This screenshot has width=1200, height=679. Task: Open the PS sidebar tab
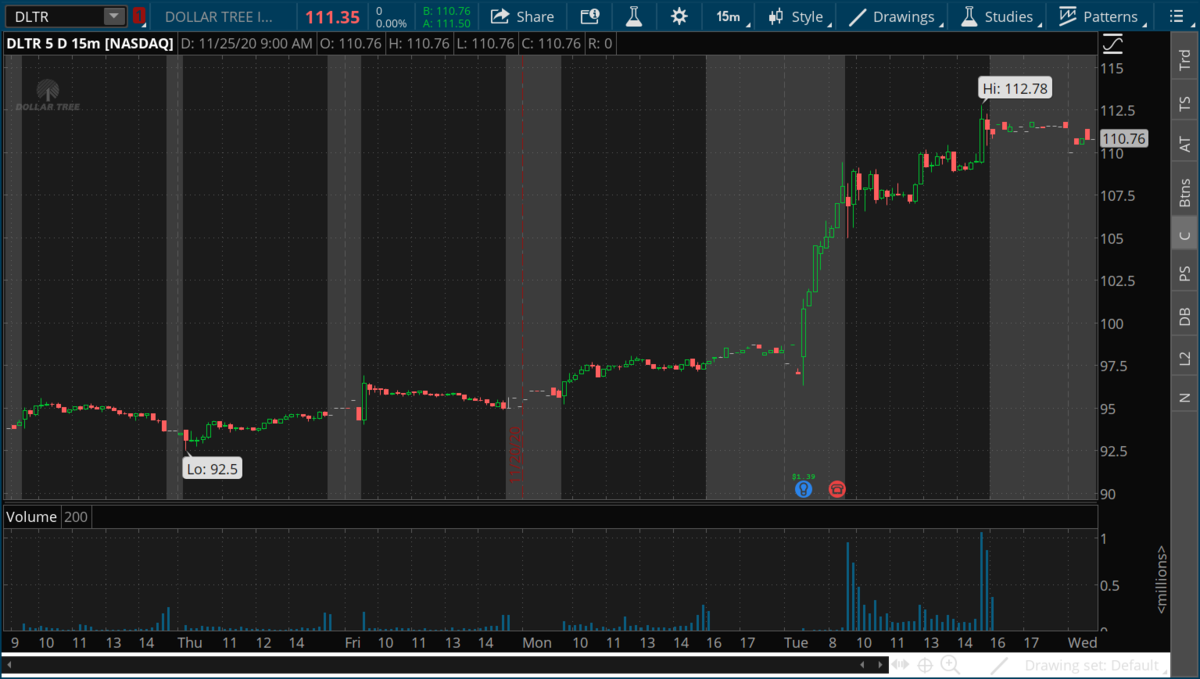pos(1185,274)
